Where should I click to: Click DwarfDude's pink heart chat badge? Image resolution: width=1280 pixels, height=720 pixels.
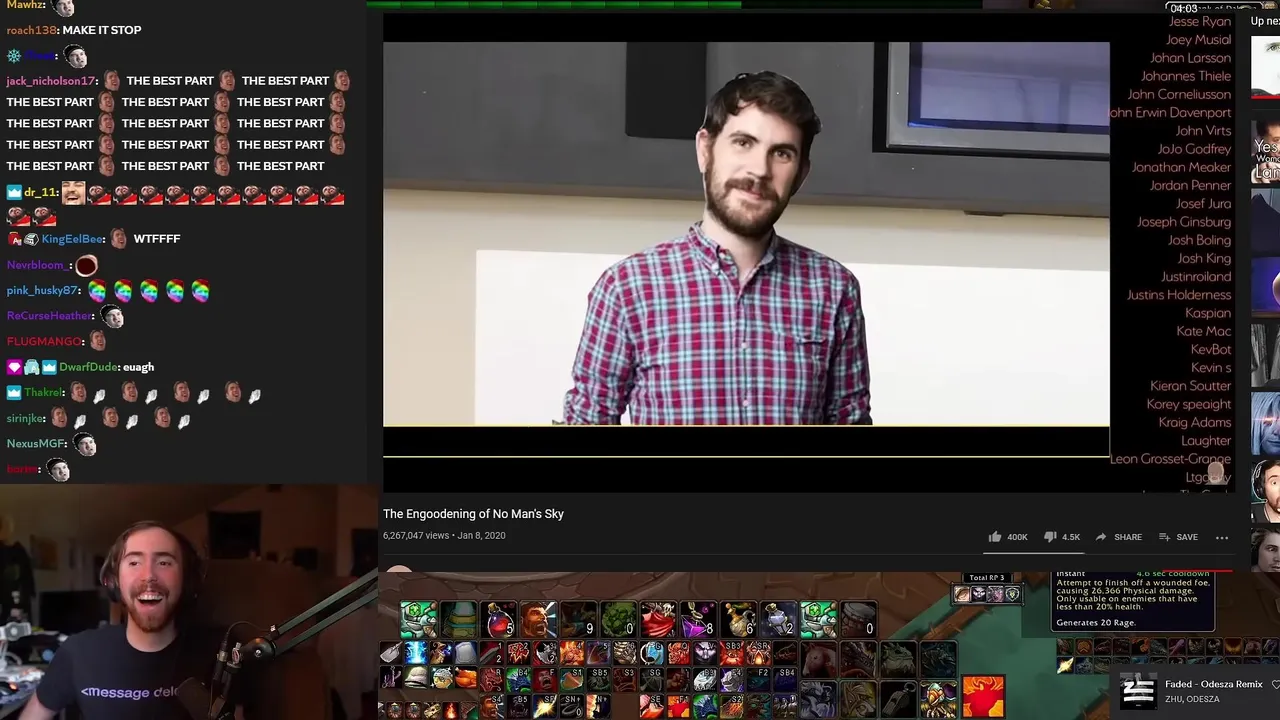(14, 367)
